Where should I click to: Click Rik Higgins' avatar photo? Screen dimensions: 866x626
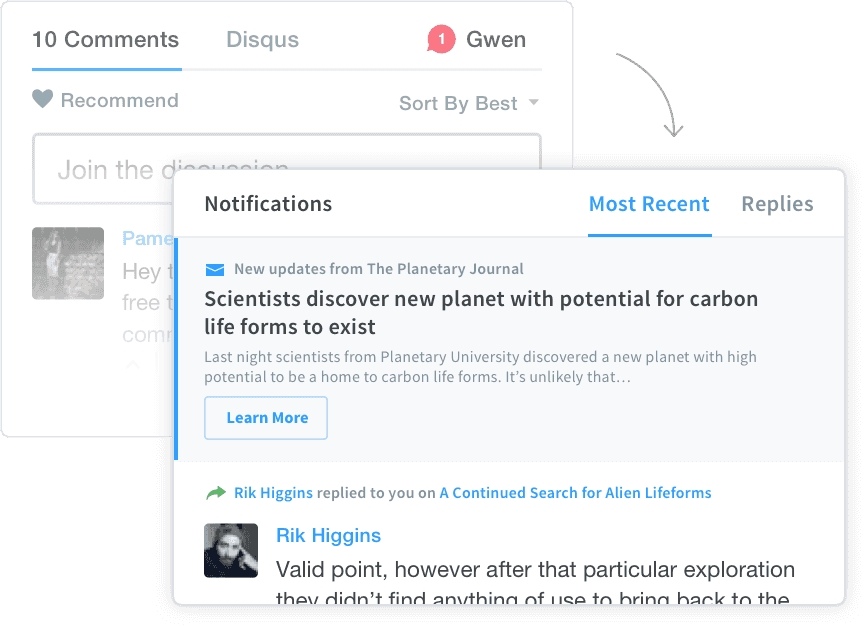click(x=231, y=550)
